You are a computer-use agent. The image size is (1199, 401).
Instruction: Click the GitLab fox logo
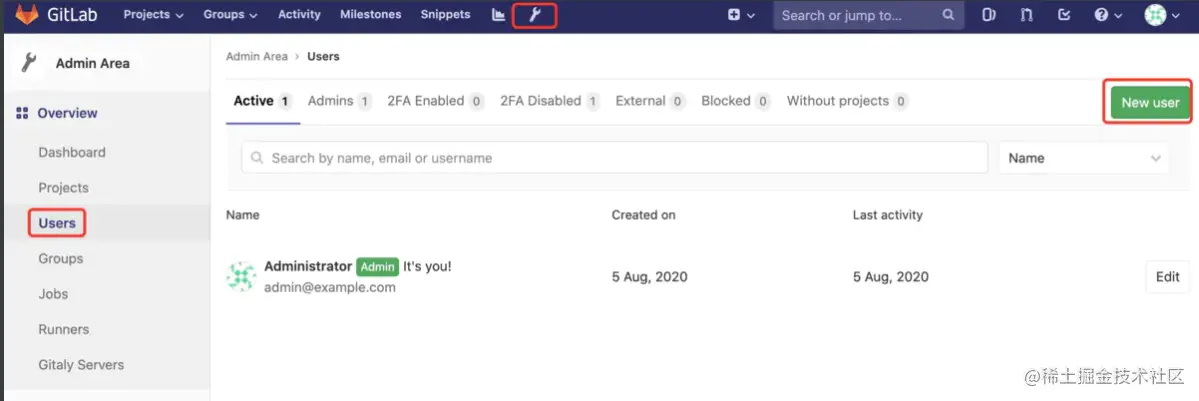point(28,15)
